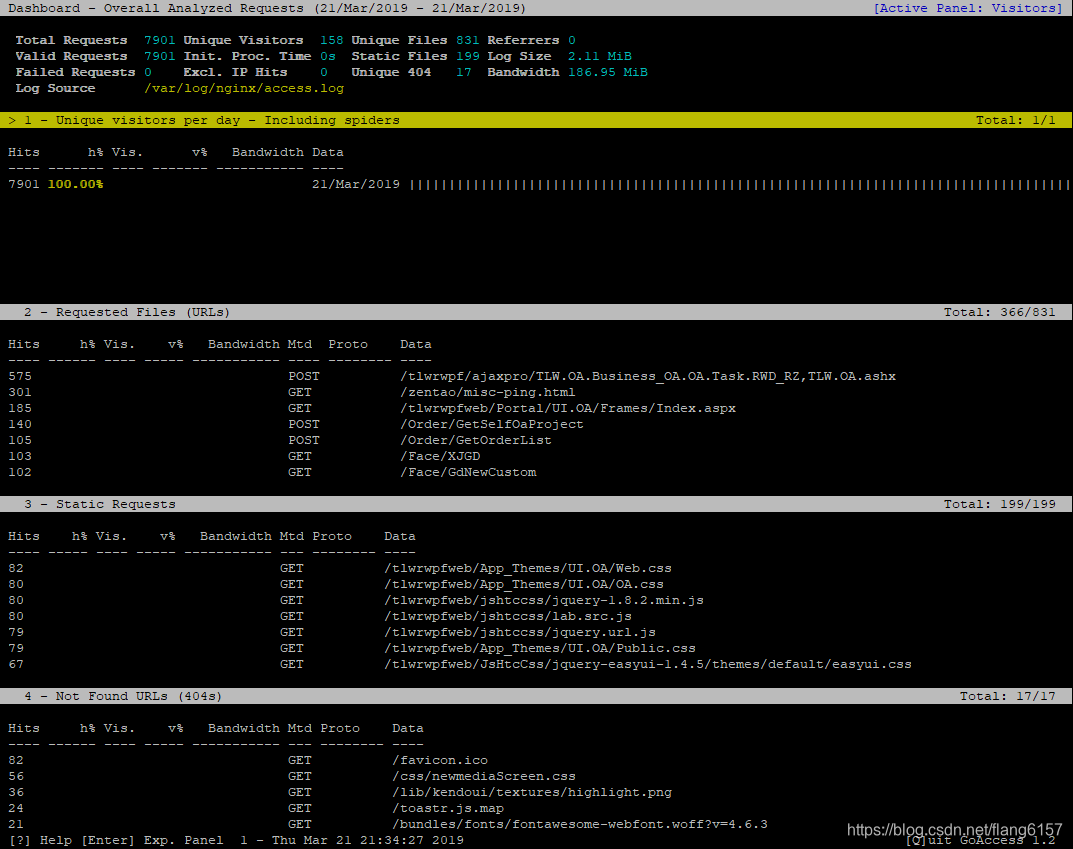Select the /toastr.js.map row

[256, 809]
